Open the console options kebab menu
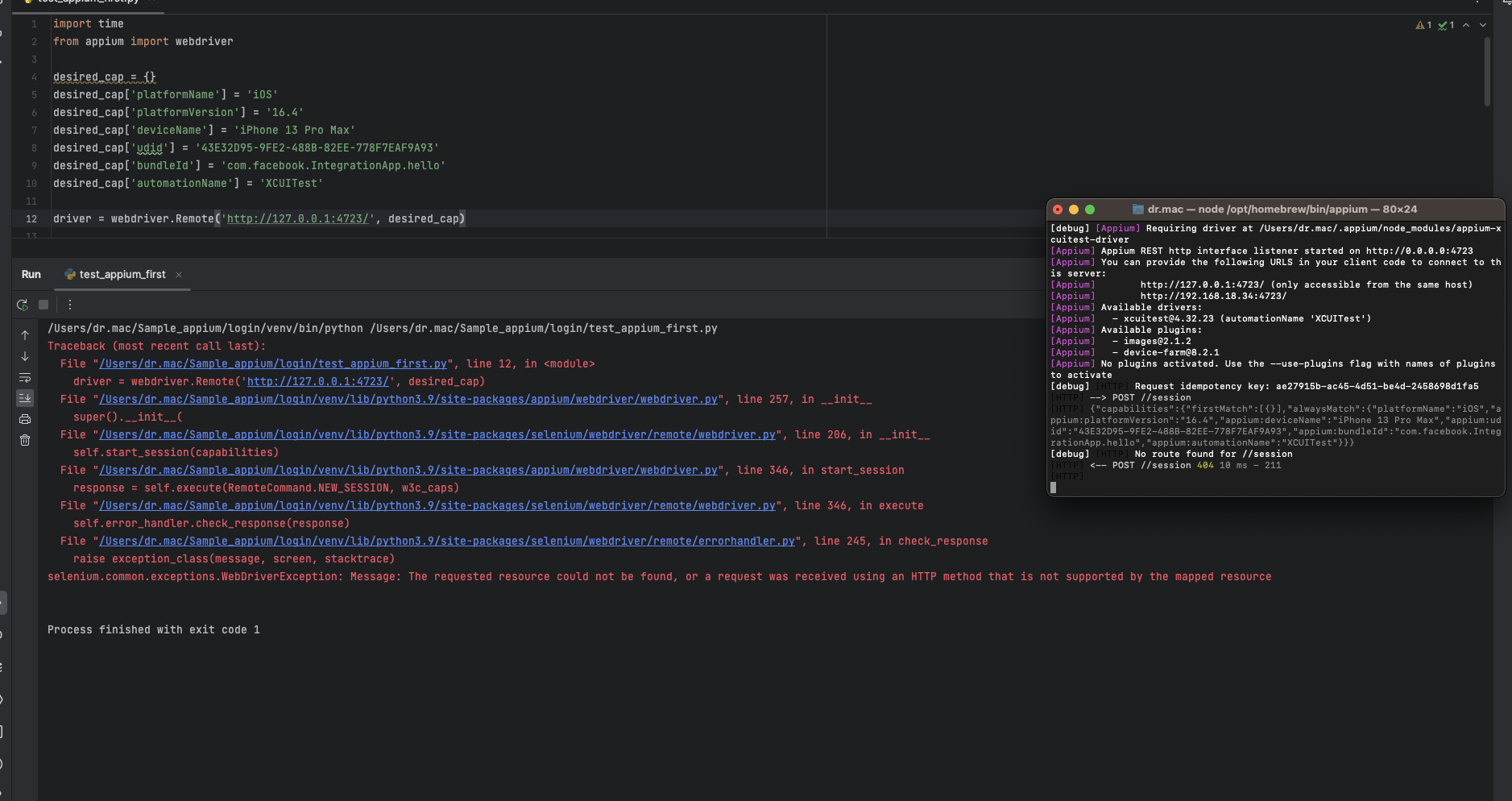1512x801 pixels. coord(70,305)
